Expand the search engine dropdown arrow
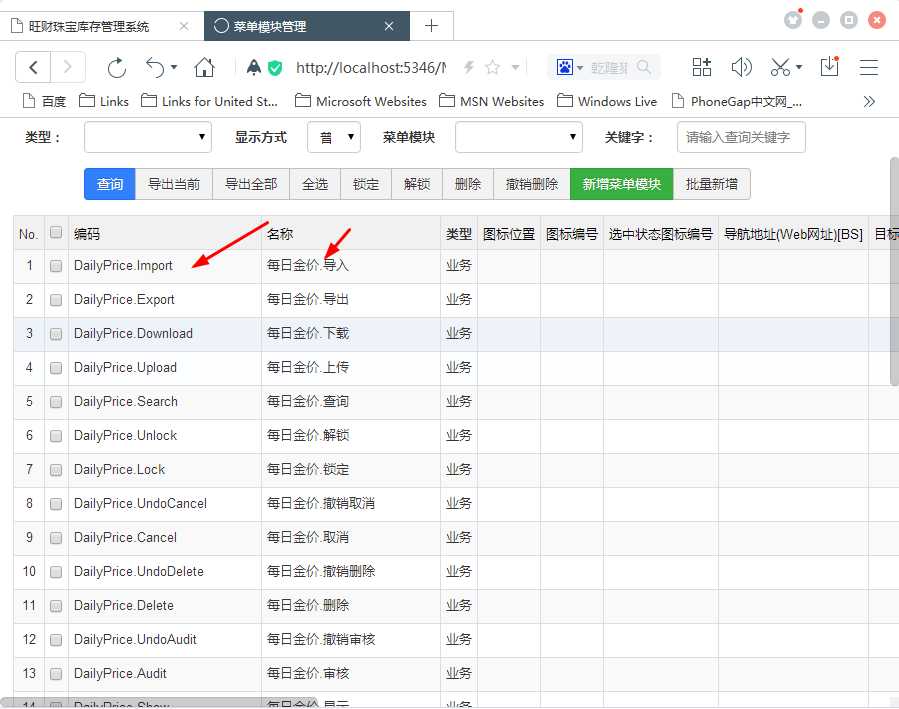The height and width of the screenshot is (709, 899). click(x=580, y=68)
